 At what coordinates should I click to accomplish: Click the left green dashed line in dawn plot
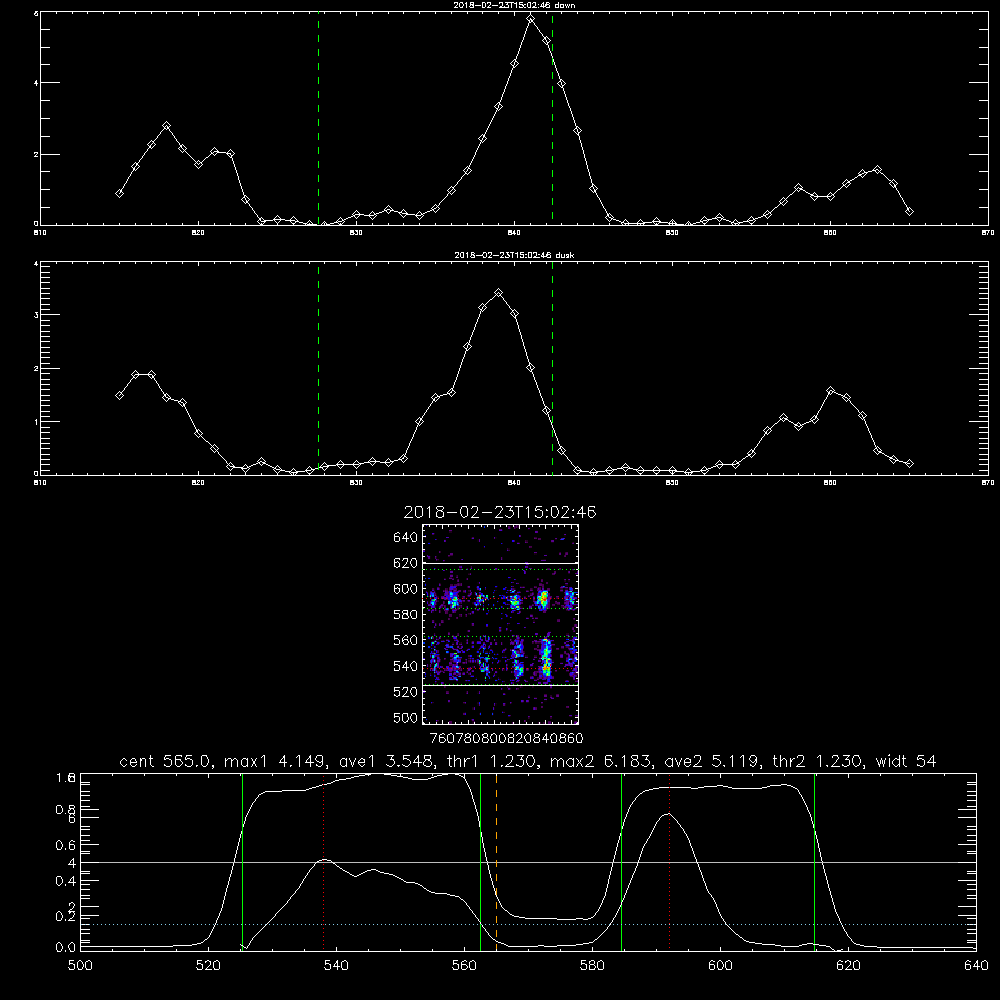click(318, 118)
